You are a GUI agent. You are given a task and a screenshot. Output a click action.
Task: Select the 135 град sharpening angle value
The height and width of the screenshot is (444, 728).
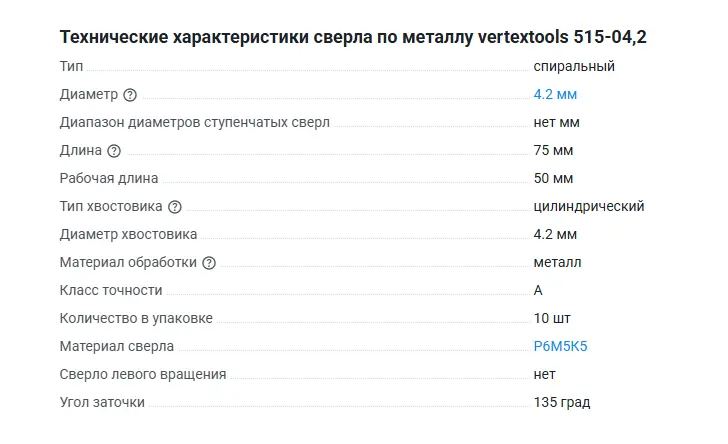(561, 403)
